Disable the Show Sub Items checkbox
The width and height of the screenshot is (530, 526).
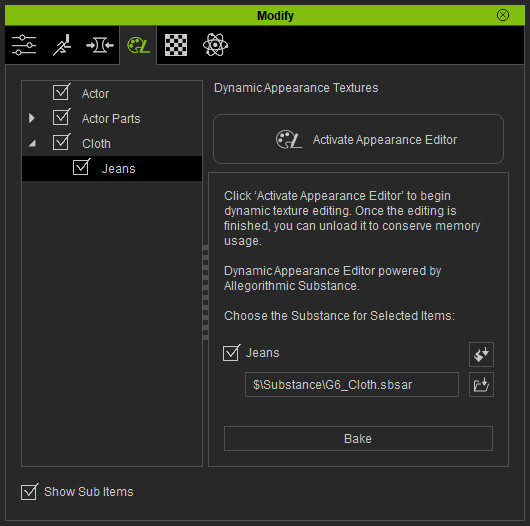coord(29,492)
